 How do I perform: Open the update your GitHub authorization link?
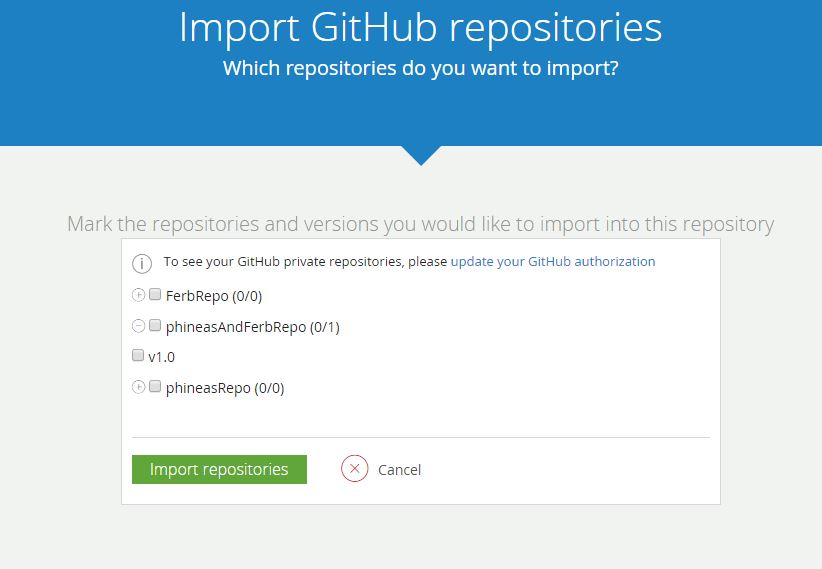click(553, 262)
